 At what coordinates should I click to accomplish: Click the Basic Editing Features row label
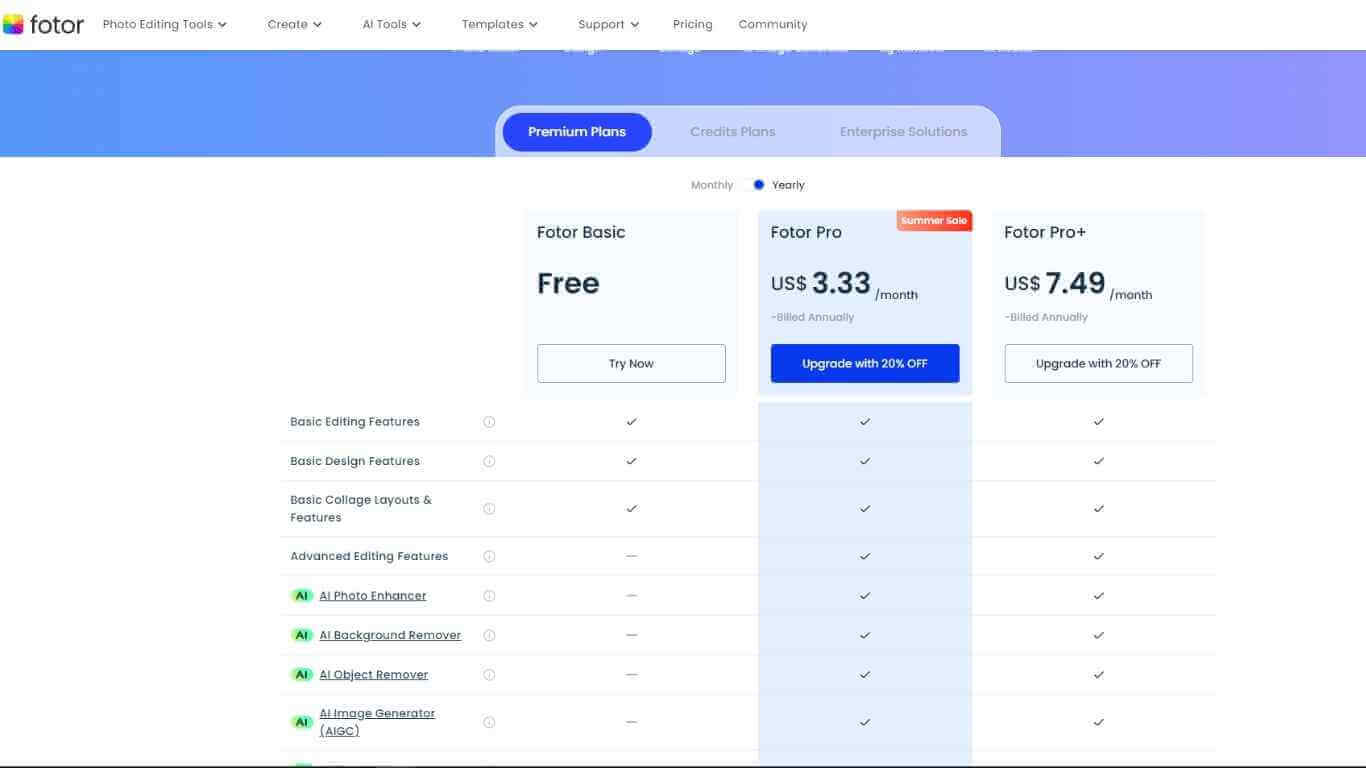(355, 422)
